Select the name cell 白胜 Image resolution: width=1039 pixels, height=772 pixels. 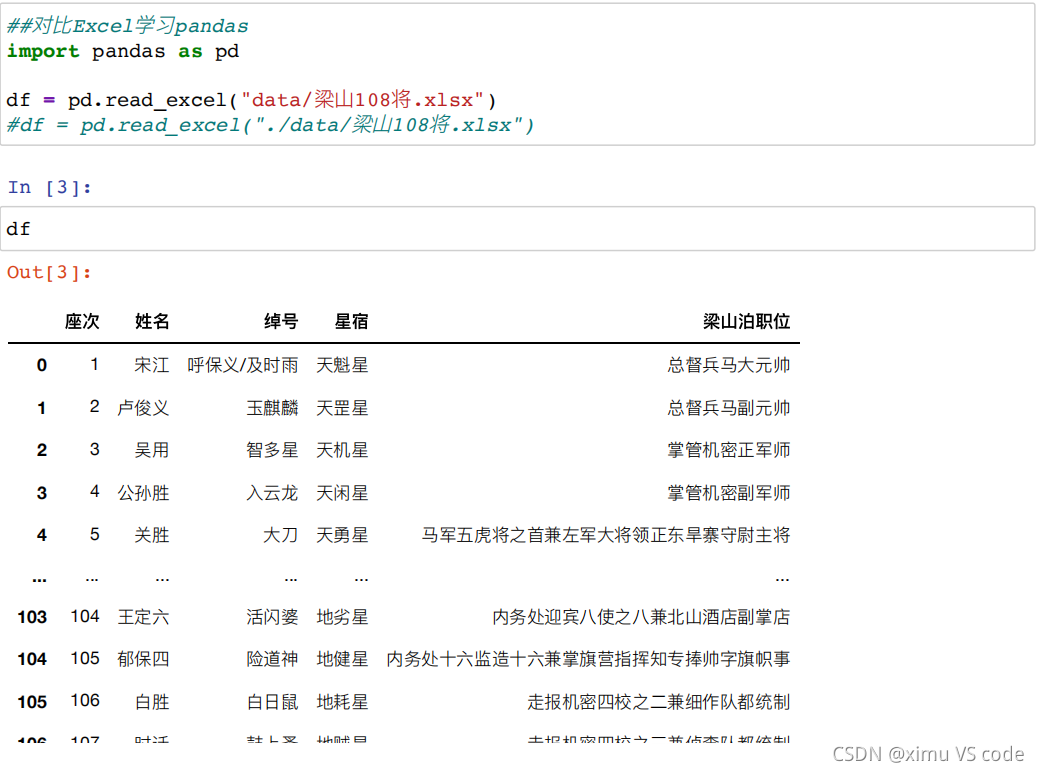[152, 702]
